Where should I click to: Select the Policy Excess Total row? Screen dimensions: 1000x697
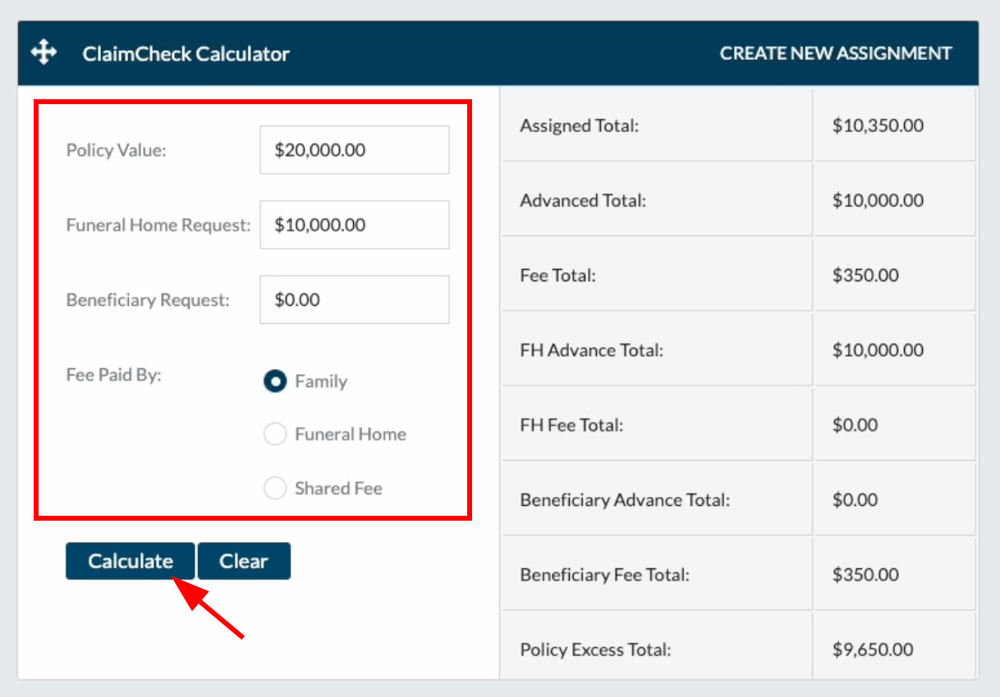point(656,649)
